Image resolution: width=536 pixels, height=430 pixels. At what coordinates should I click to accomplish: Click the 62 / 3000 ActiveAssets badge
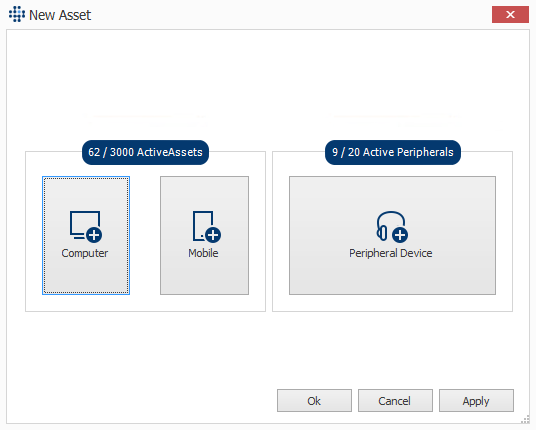click(x=145, y=152)
